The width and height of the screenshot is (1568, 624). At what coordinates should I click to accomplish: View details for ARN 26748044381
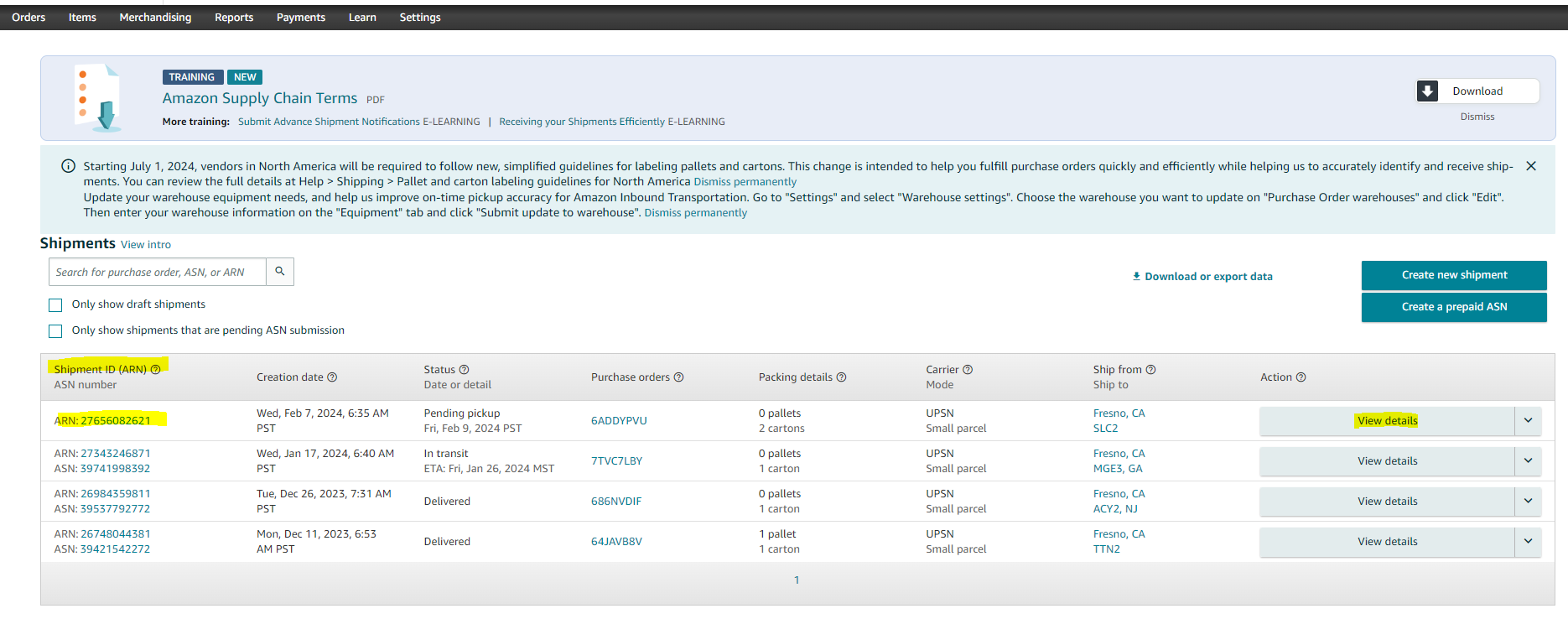(1387, 542)
